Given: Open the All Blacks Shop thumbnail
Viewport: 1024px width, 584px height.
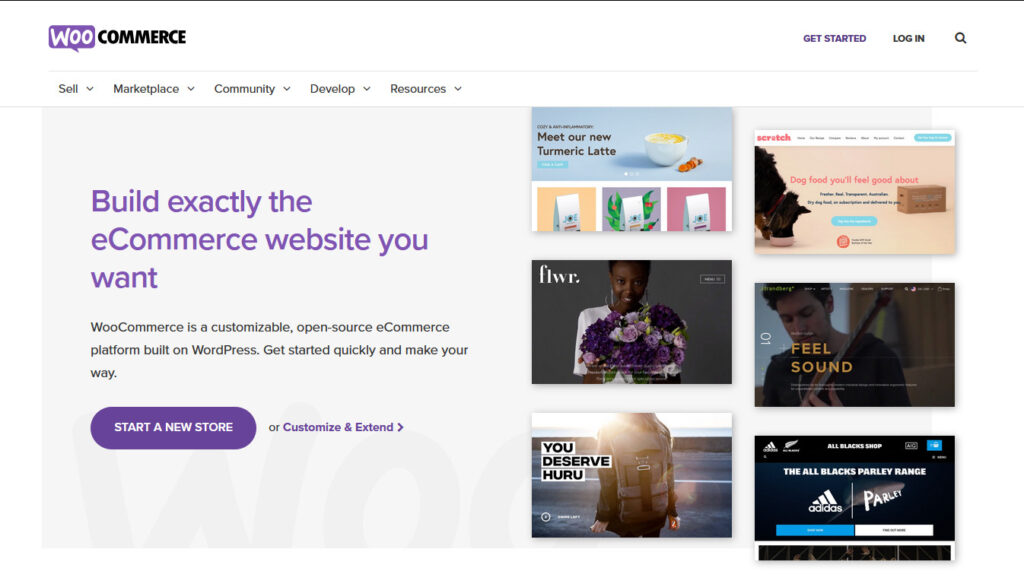Looking at the screenshot, I should pyautogui.click(x=854, y=498).
